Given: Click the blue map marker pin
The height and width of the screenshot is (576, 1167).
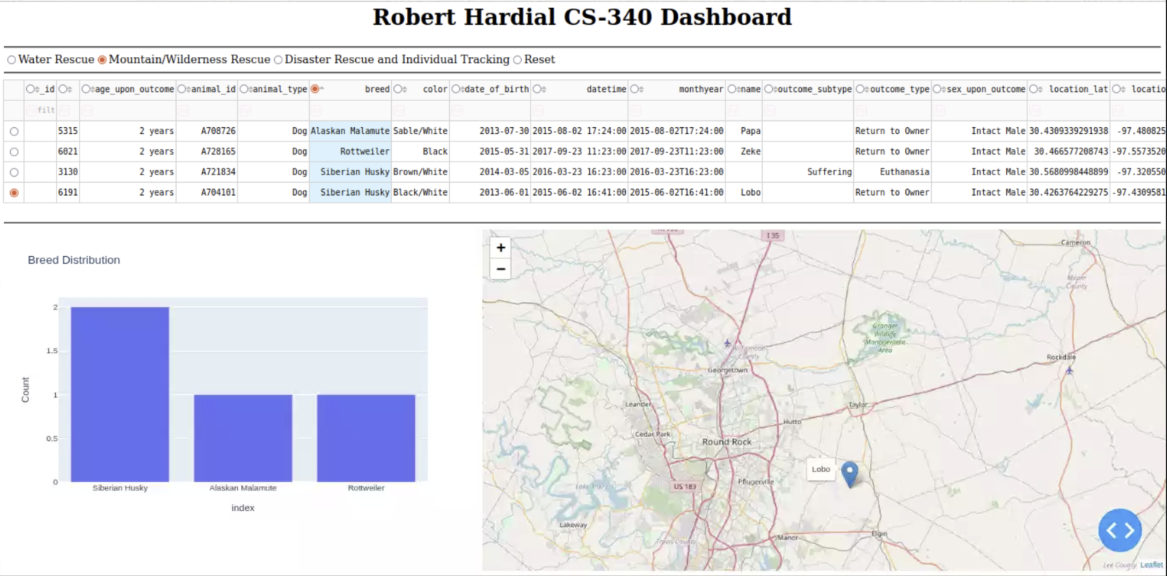Looking at the screenshot, I should tap(849, 474).
